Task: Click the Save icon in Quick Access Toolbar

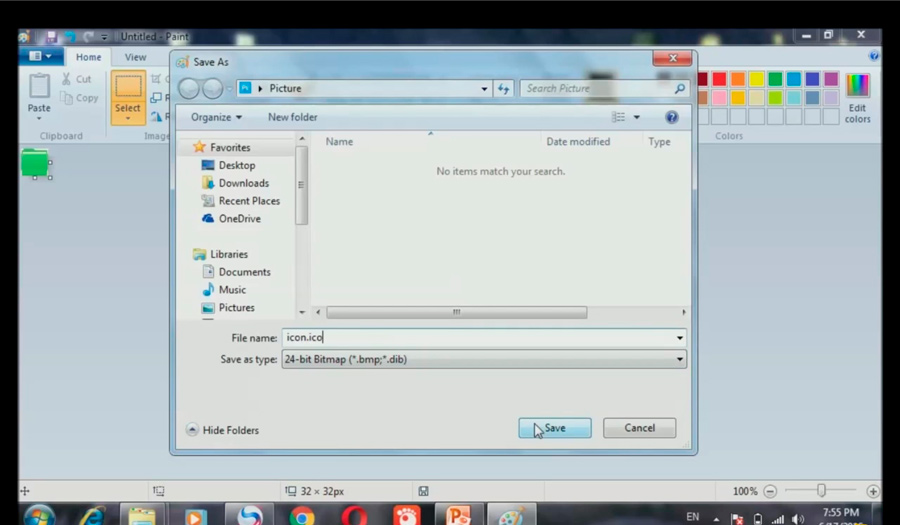Action: (x=51, y=37)
